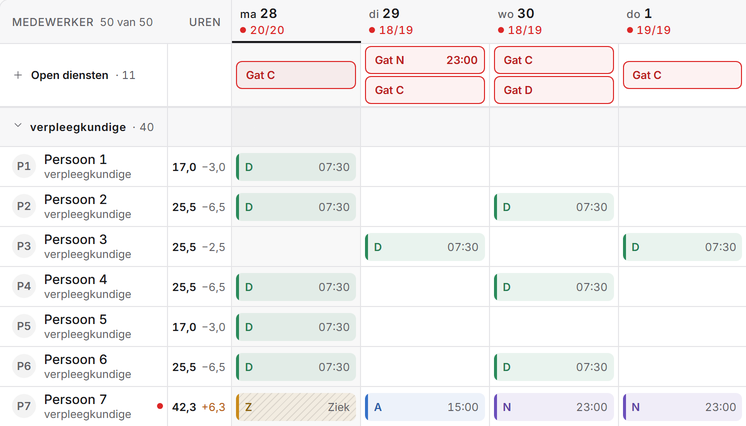Image resolution: width=746 pixels, height=426 pixels.
Task: Click the red warning dot on Persoon 7
Action: [x=160, y=406]
